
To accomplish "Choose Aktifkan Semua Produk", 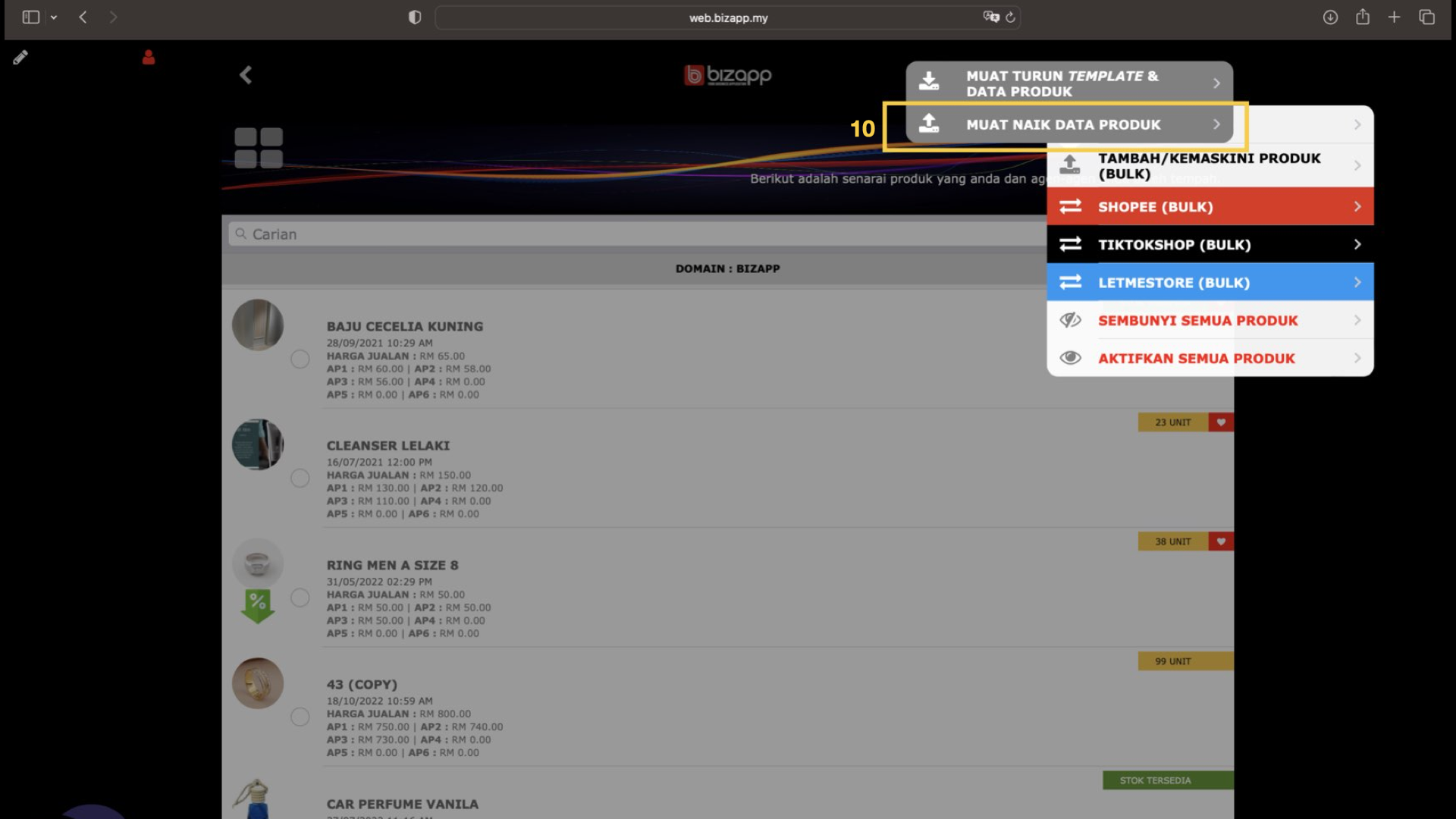I will [1210, 358].
